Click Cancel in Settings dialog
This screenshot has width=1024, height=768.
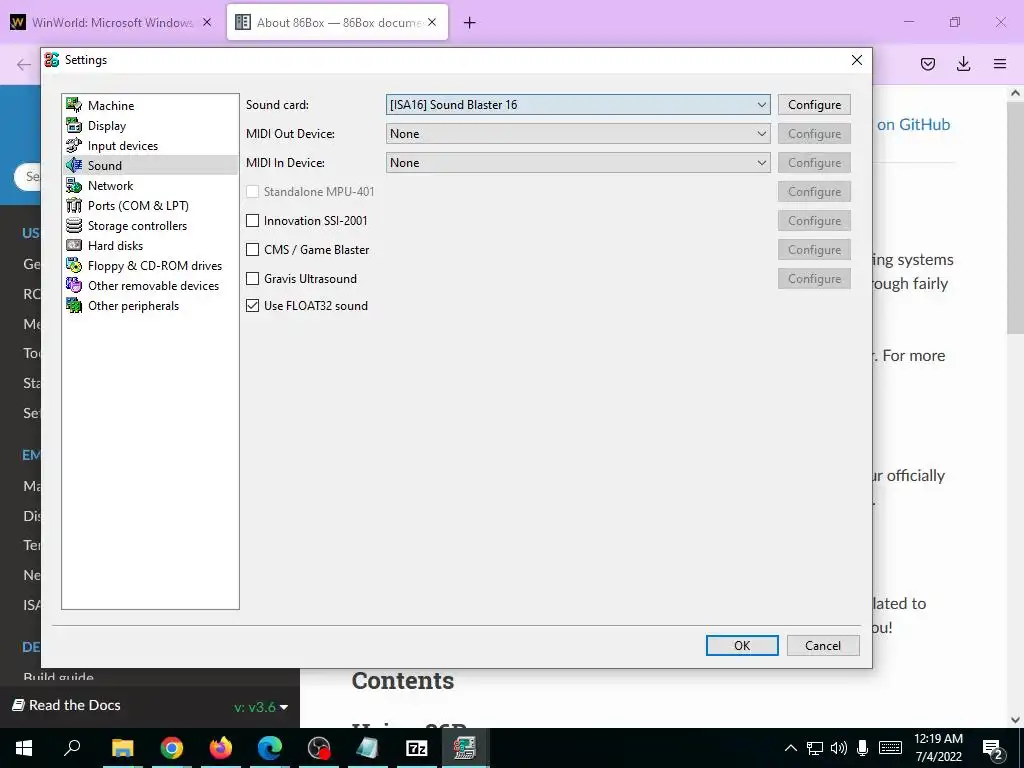tap(823, 645)
